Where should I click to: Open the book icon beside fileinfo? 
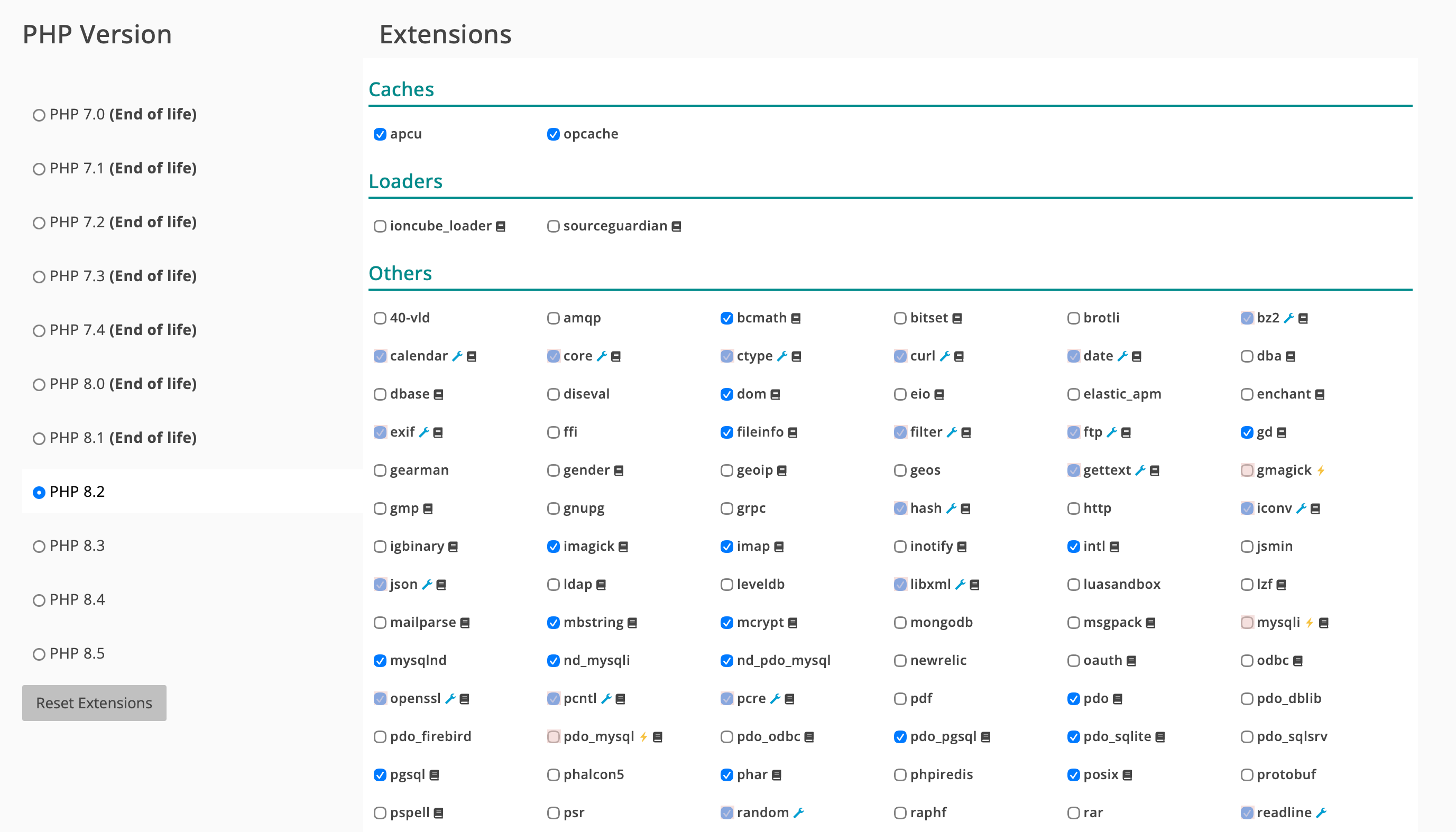coord(792,433)
